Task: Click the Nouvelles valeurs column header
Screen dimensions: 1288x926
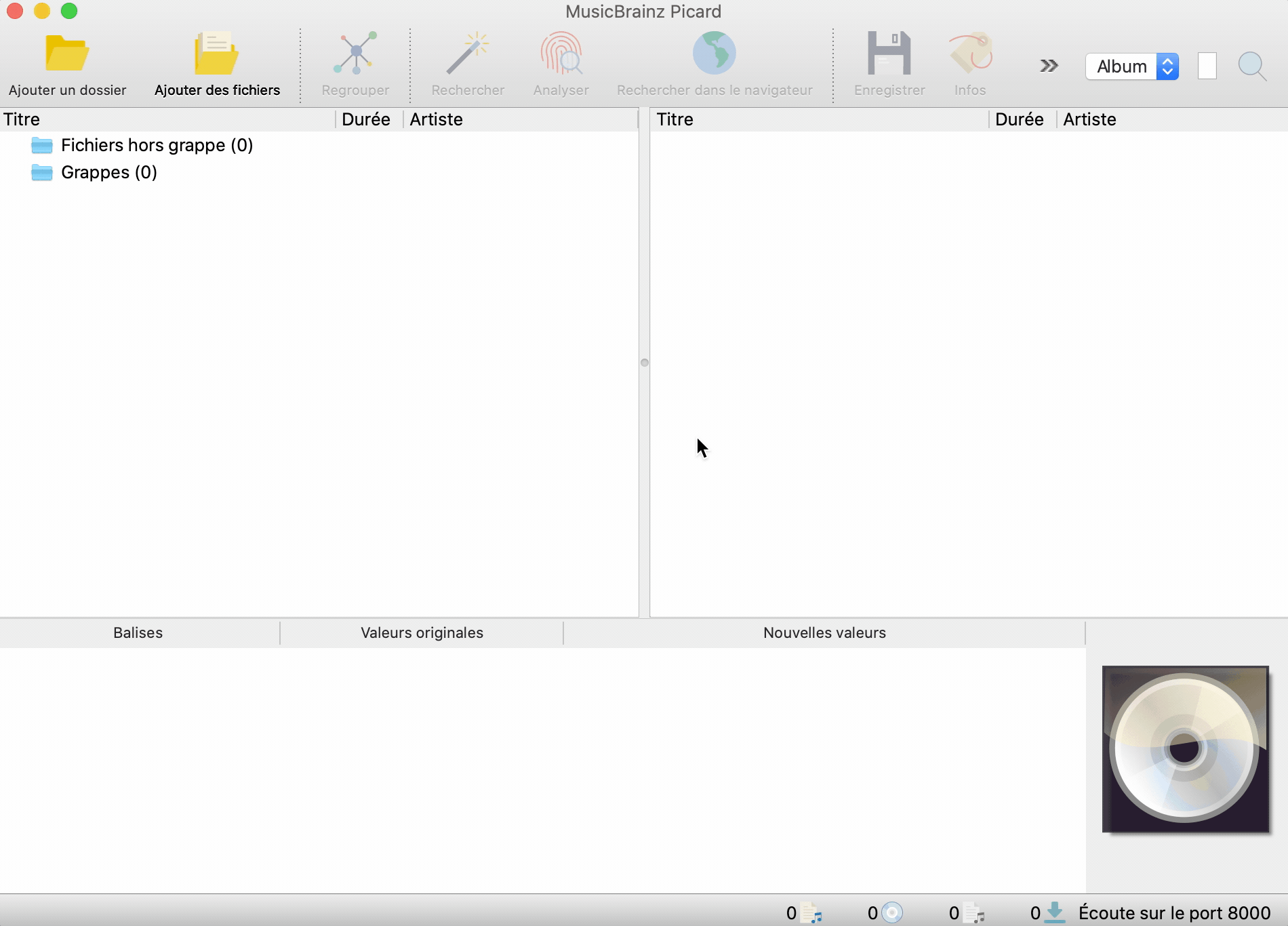Action: (x=824, y=632)
